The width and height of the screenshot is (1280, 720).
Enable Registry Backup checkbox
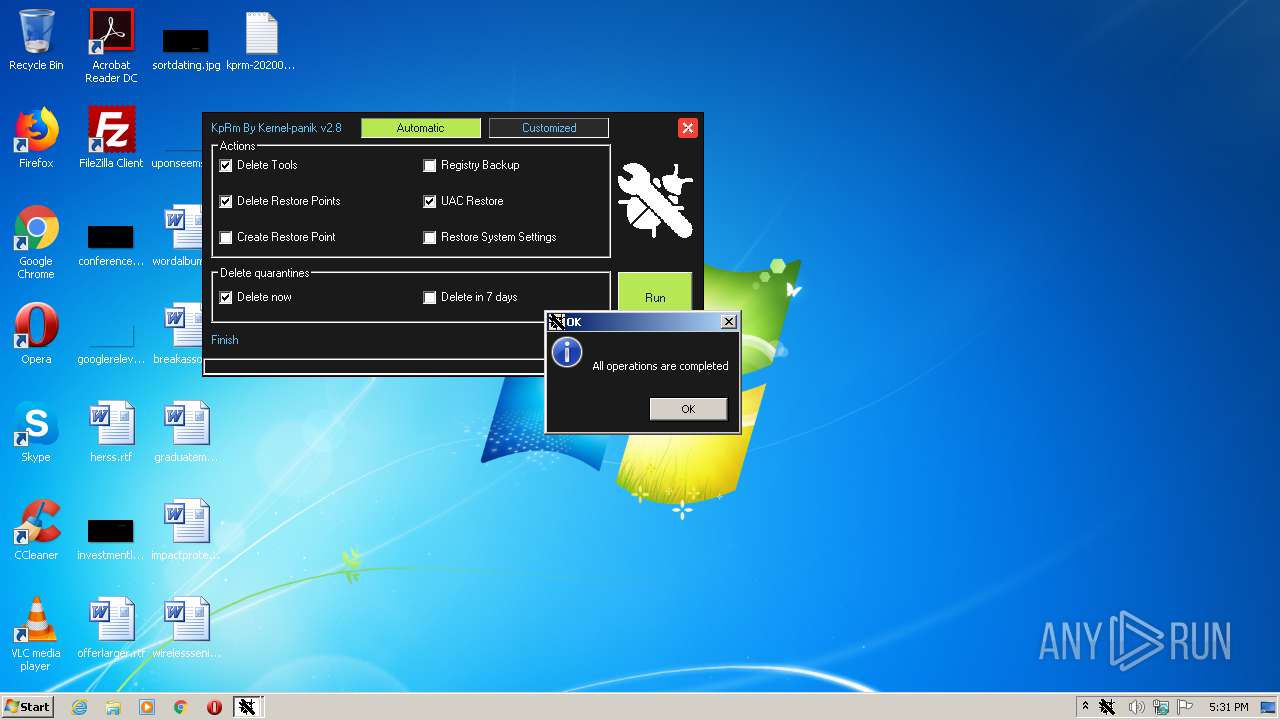(430, 165)
